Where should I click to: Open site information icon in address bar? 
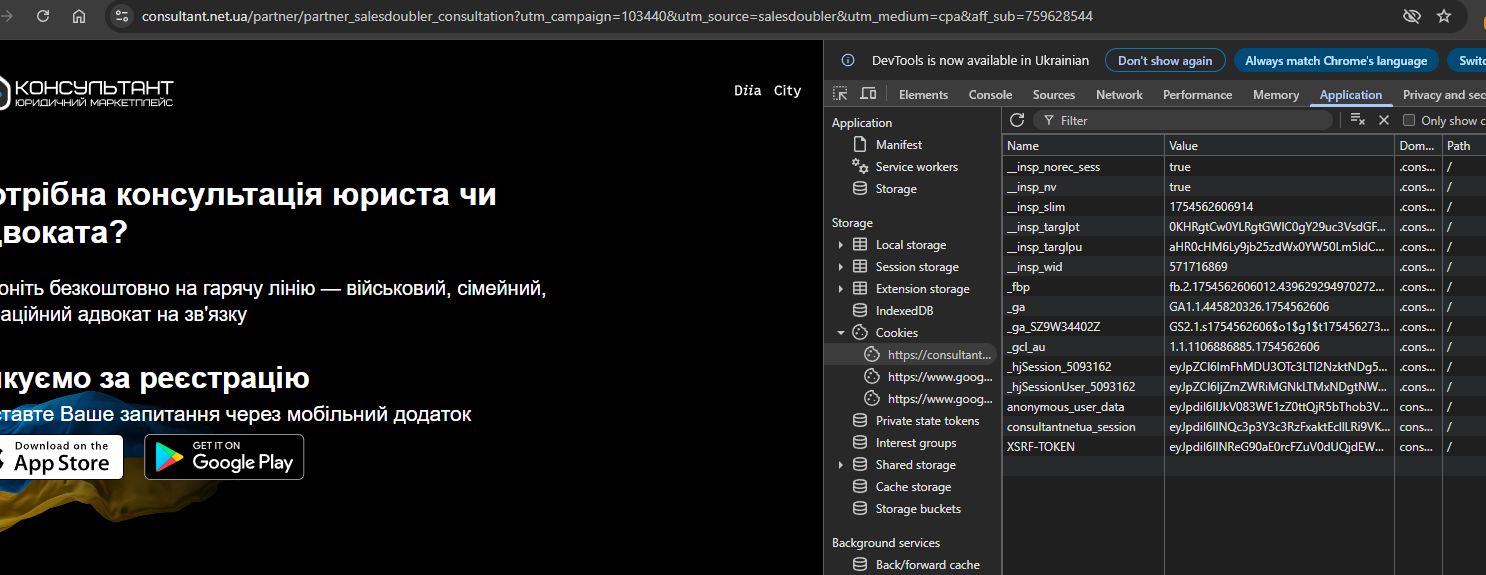122,16
